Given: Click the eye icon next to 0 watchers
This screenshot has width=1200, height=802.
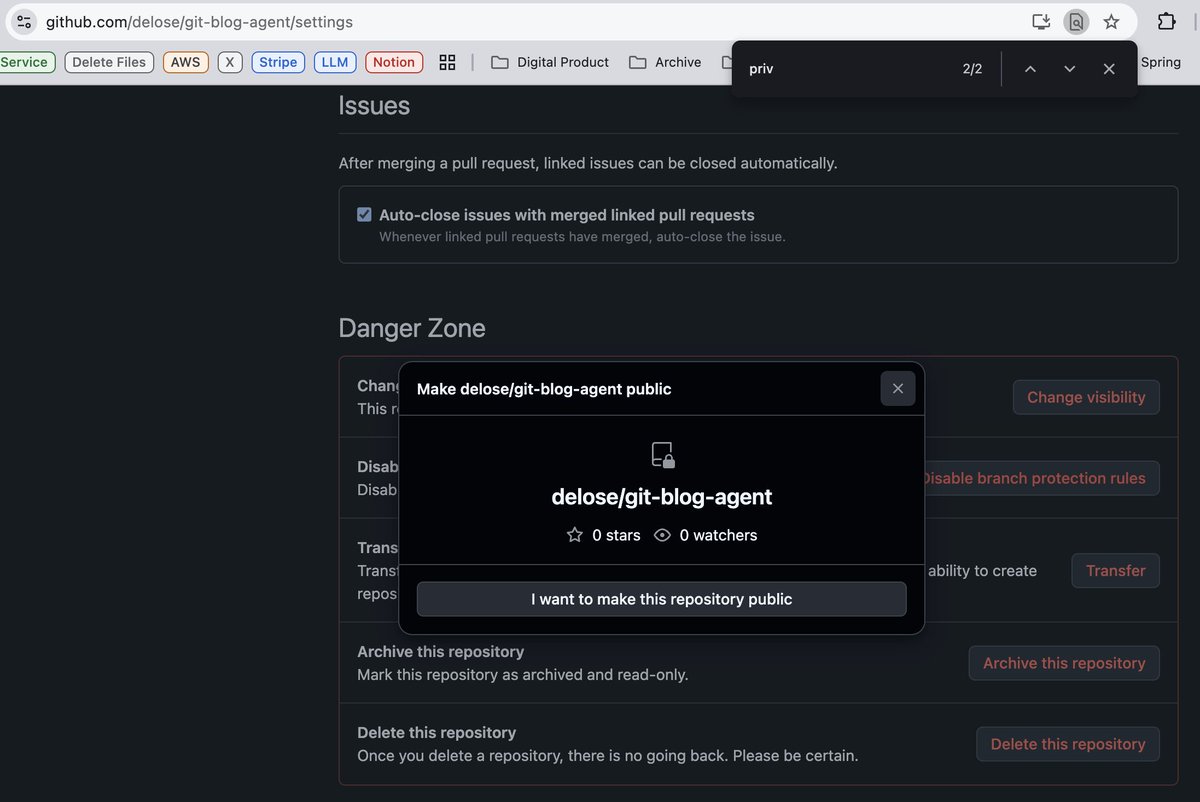Looking at the screenshot, I should (x=662, y=535).
